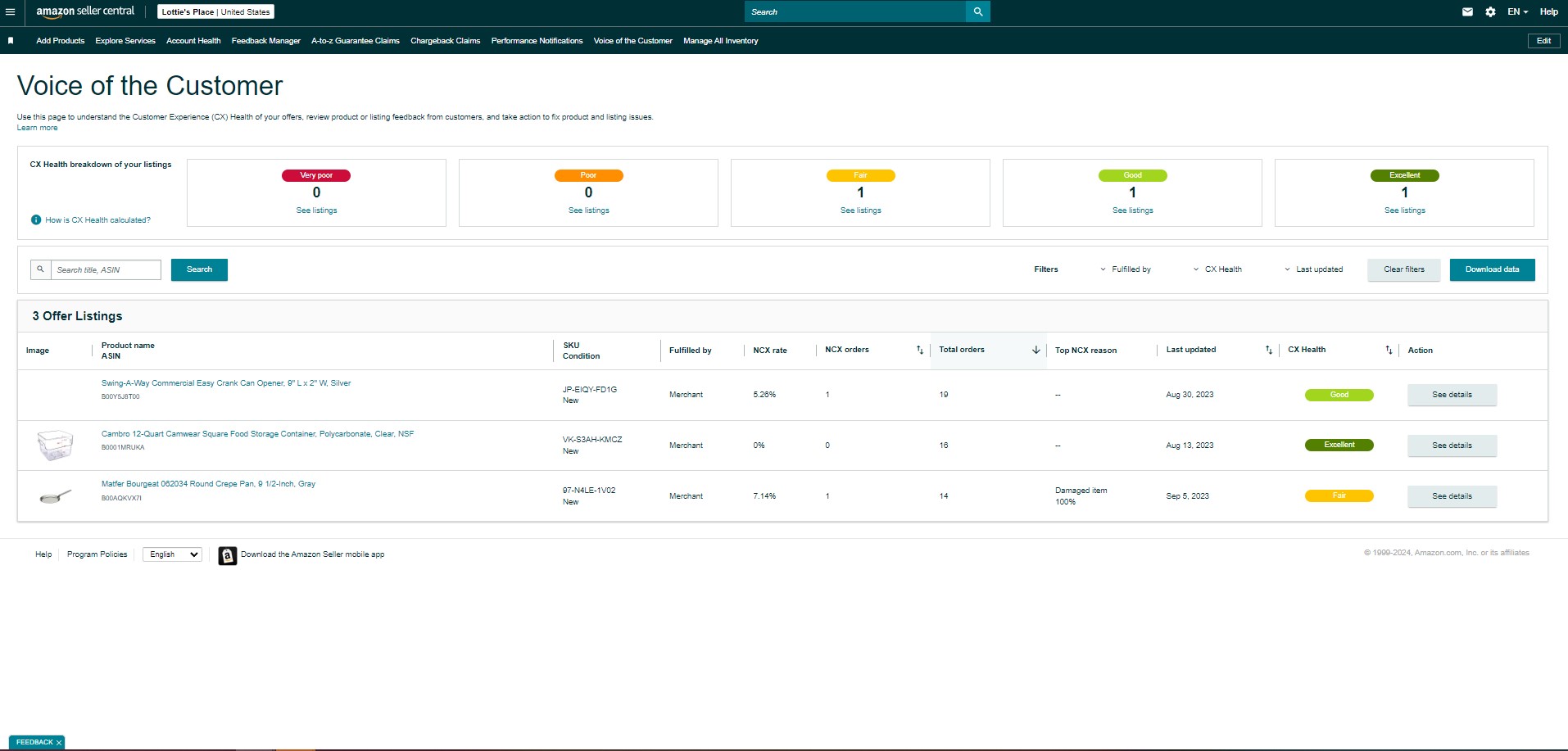Open Explore Services menu item
The height and width of the screenshot is (751, 1568).
[x=125, y=40]
